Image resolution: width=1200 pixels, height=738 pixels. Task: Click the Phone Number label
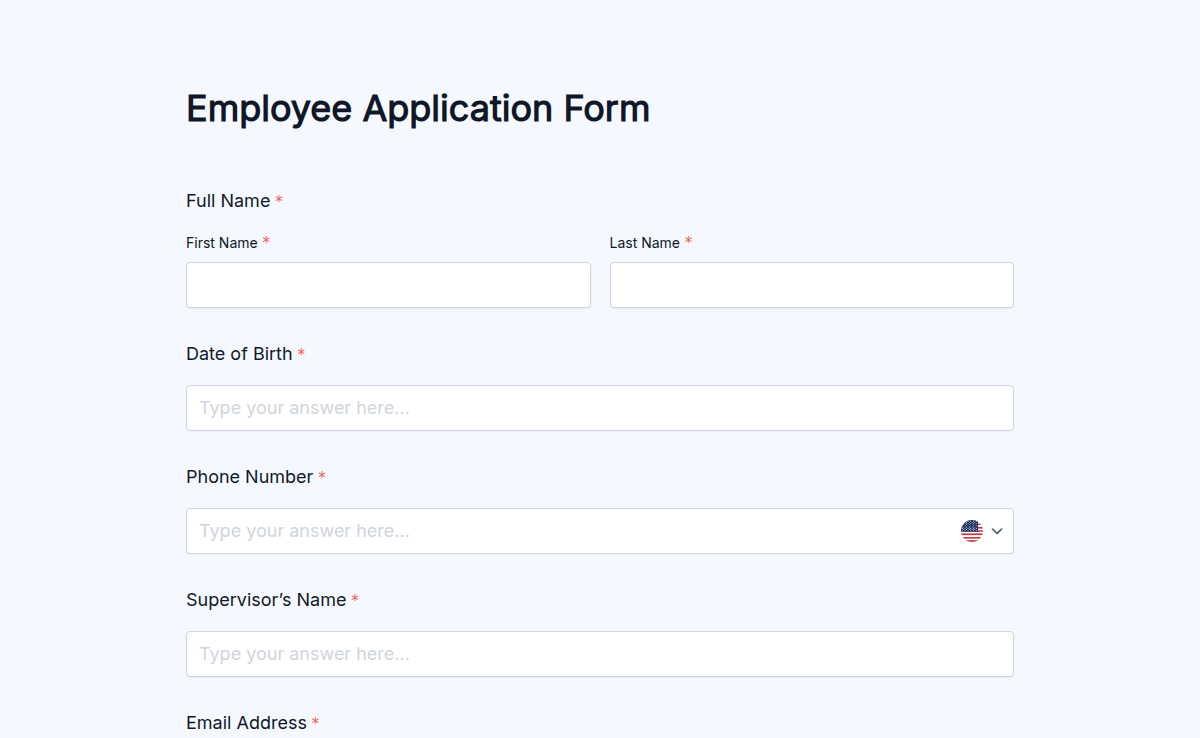point(249,476)
